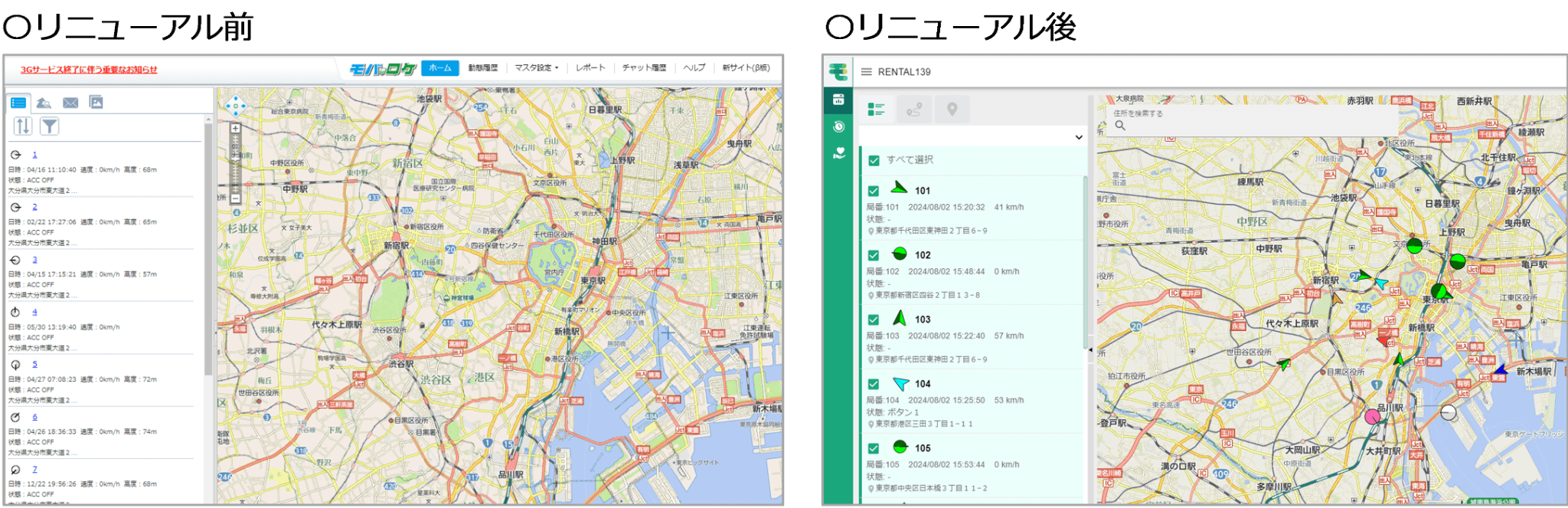Uncheck the checkbox for vehicle 101
This screenshot has height=508, width=1568.
click(874, 192)
